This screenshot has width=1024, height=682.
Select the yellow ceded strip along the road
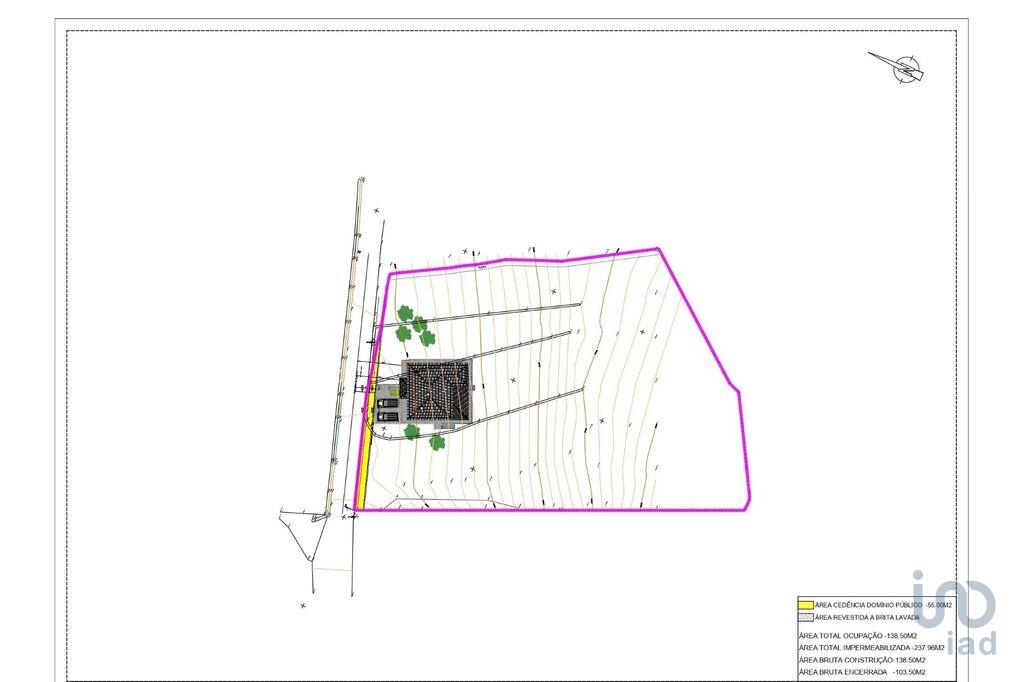point(366,450)
